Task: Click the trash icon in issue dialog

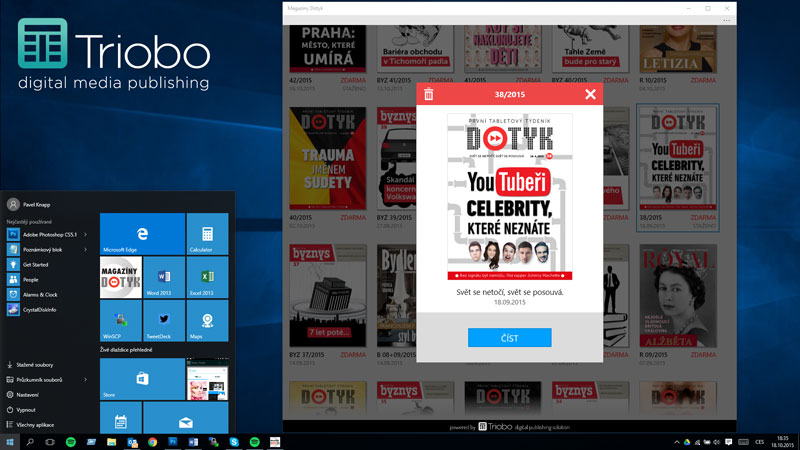Action: point(429,94)
